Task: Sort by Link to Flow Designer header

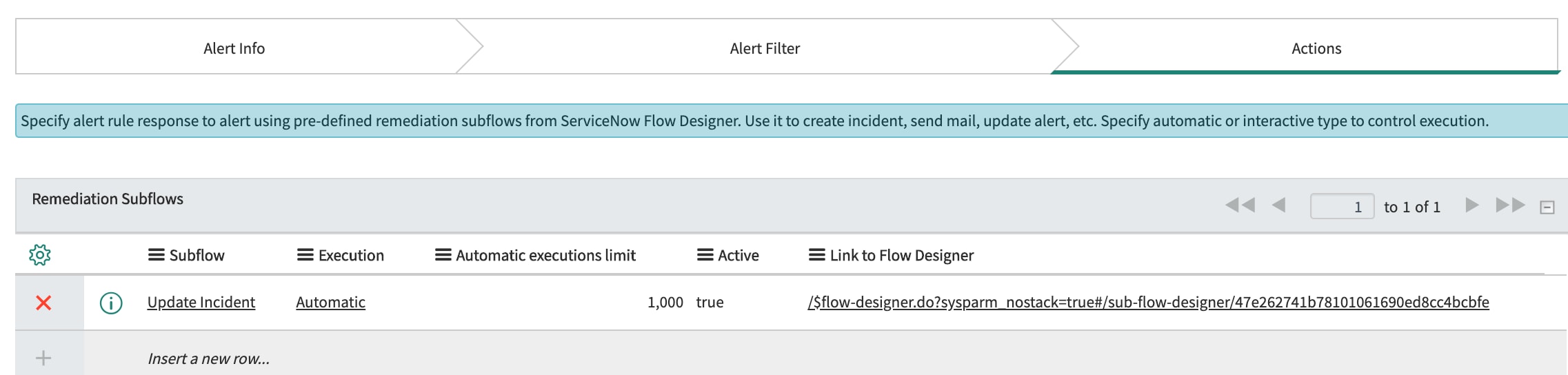Action: click(902, 256)
